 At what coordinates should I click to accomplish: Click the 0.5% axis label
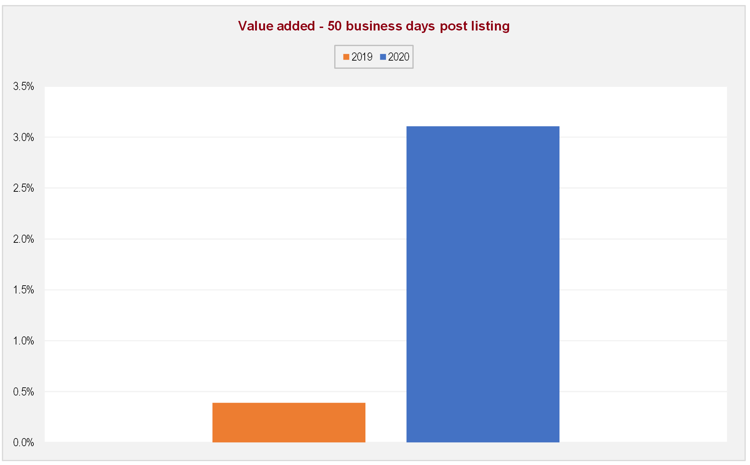pyautogui.click(x=23, y=392)
